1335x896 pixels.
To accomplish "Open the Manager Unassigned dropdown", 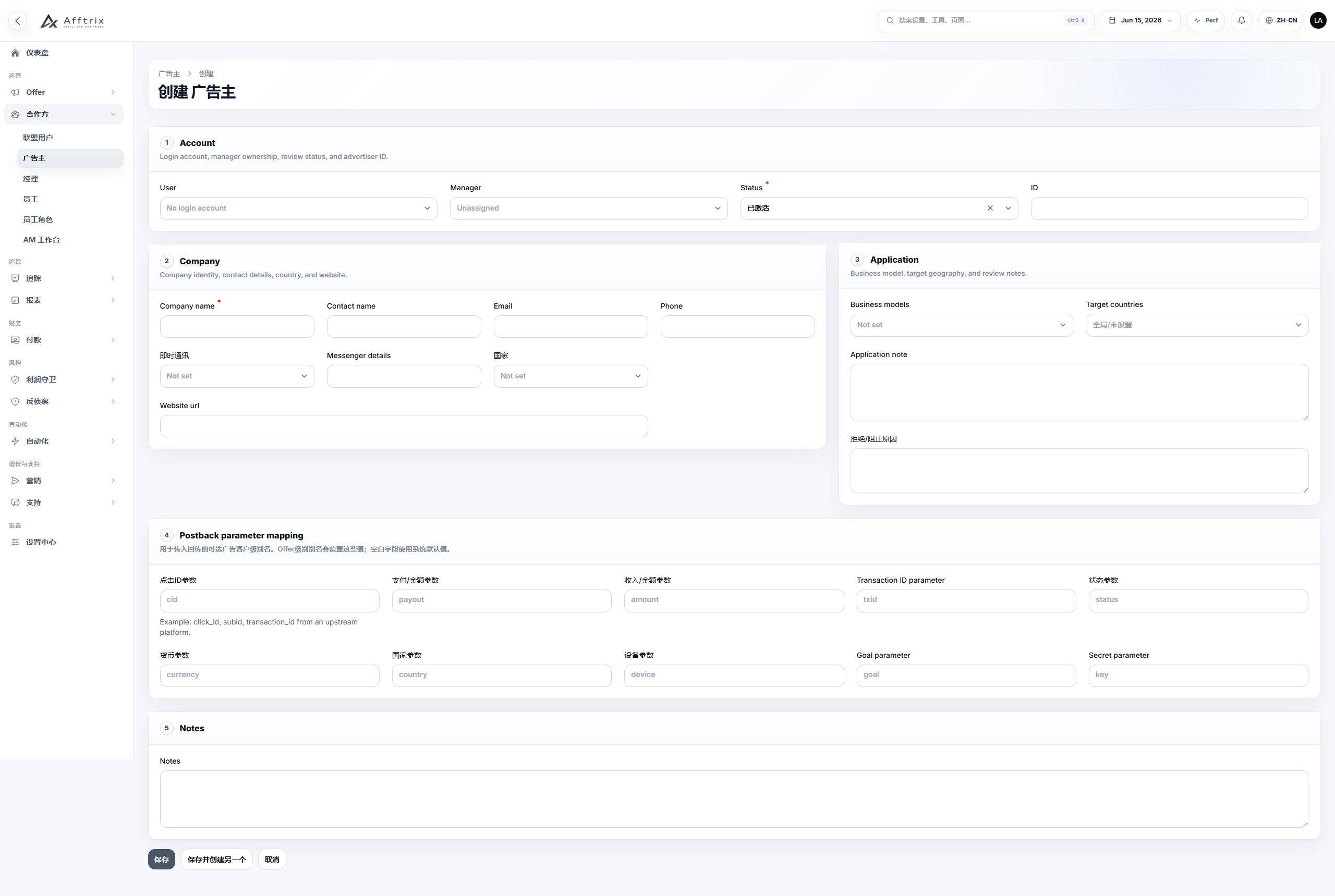I will [588, 208].
